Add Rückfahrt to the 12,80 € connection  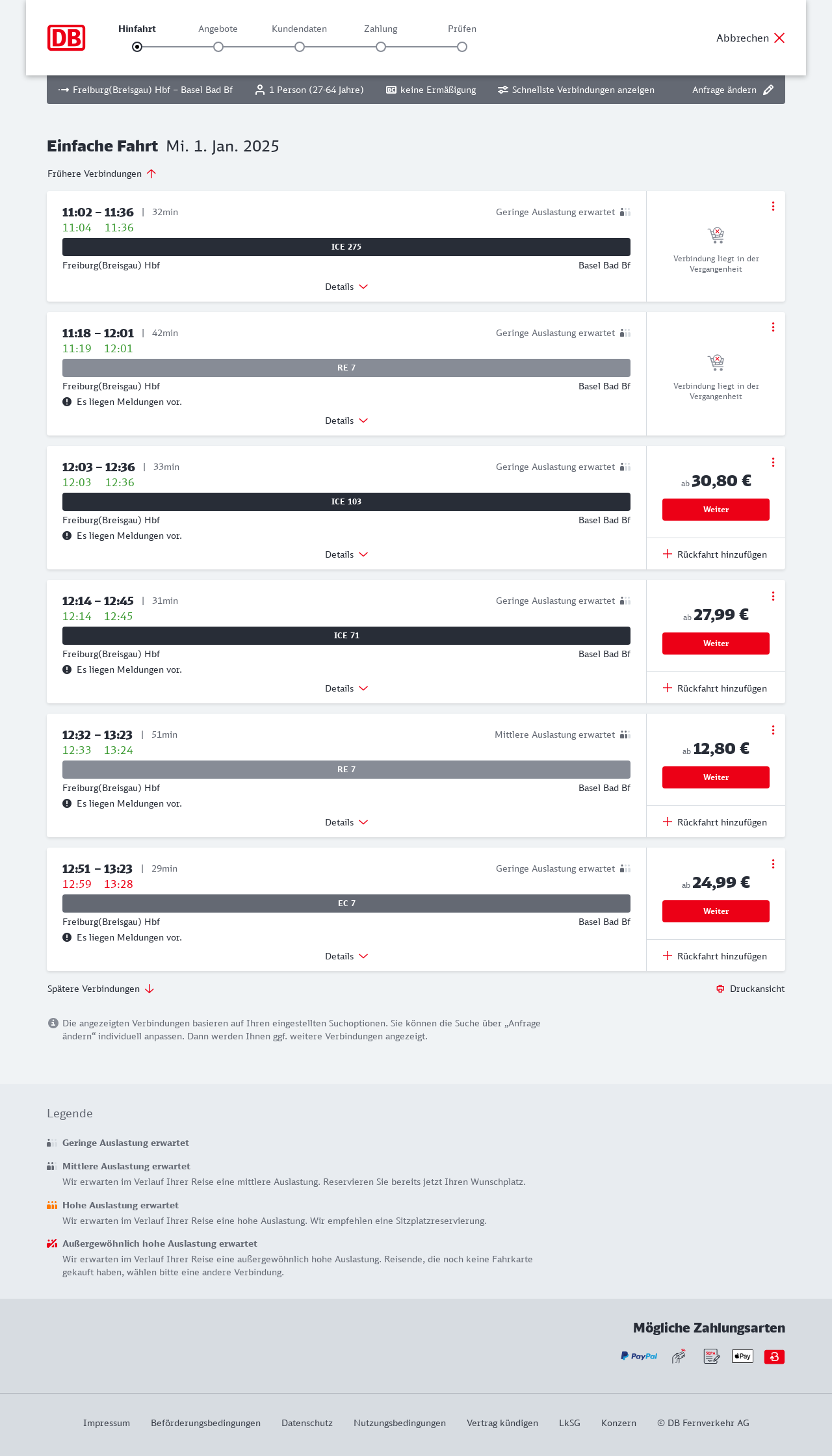pos(715,822)
